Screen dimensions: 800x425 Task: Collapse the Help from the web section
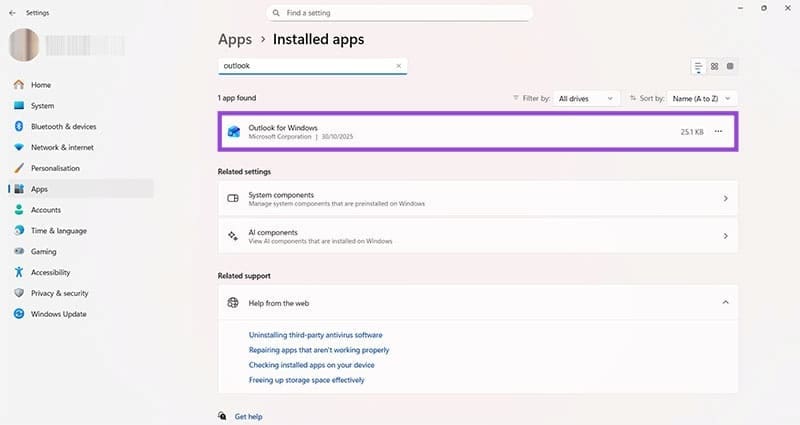click(x=725, y=302)
